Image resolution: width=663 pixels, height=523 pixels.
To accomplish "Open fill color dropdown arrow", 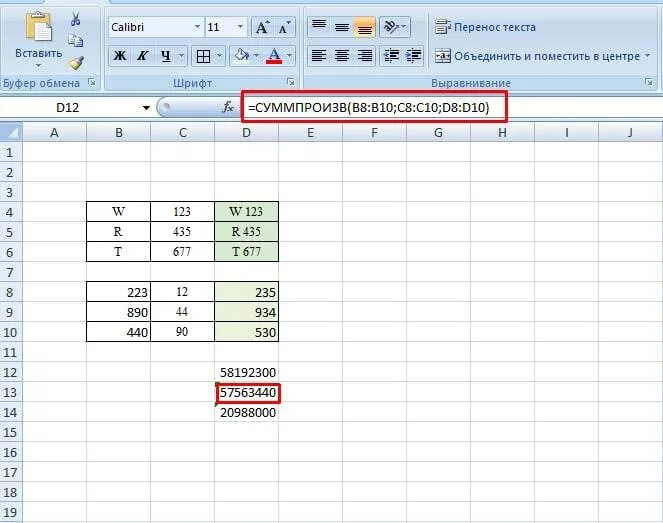I will point(256,55).
